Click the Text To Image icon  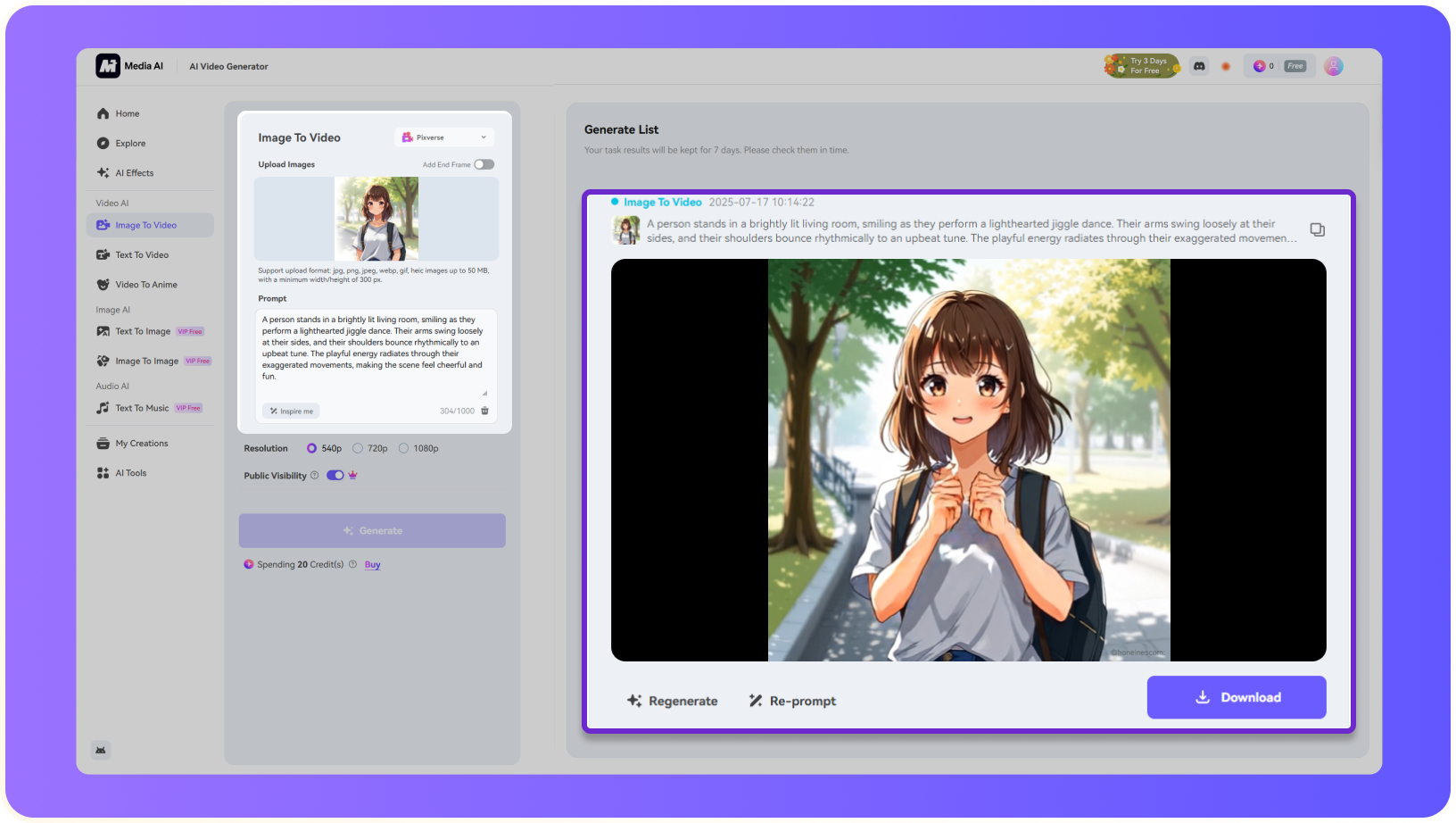point(103,331)
